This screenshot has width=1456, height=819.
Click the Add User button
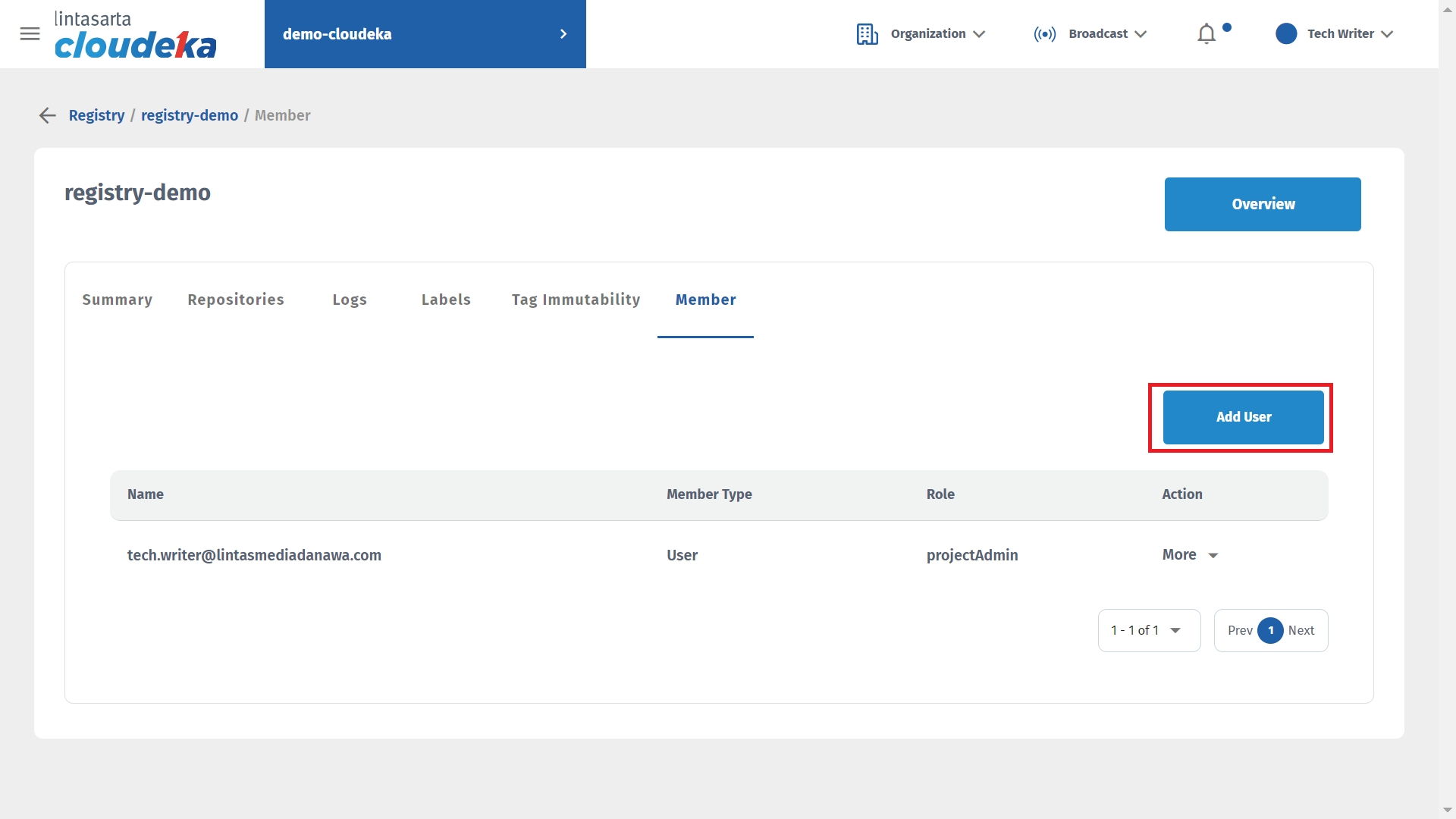pos(1243,417)
